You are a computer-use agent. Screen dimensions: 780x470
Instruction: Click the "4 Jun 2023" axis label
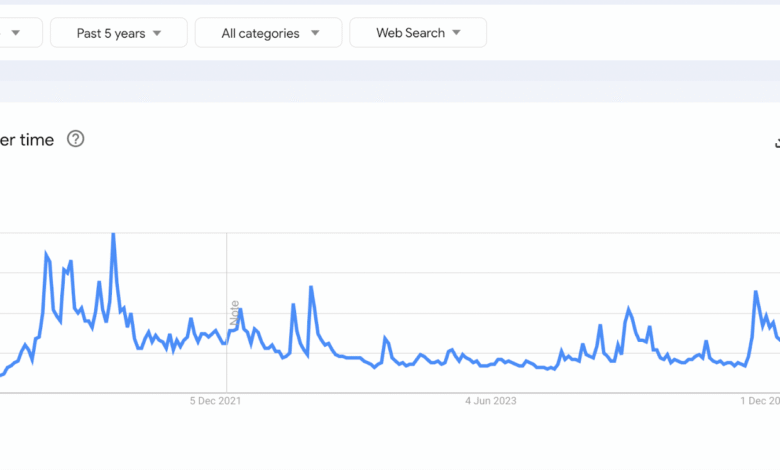(x=490, y=401)
